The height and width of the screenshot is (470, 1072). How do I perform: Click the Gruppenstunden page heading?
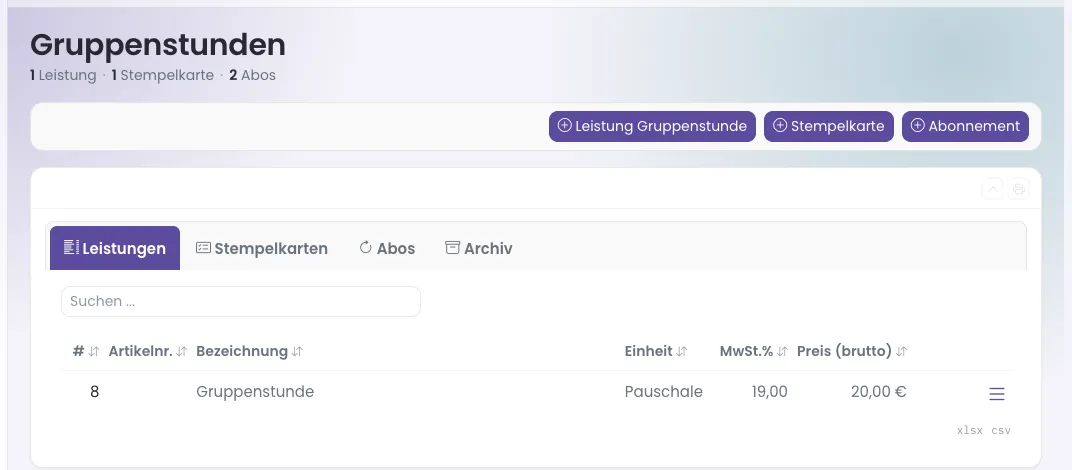coord(158,45)
